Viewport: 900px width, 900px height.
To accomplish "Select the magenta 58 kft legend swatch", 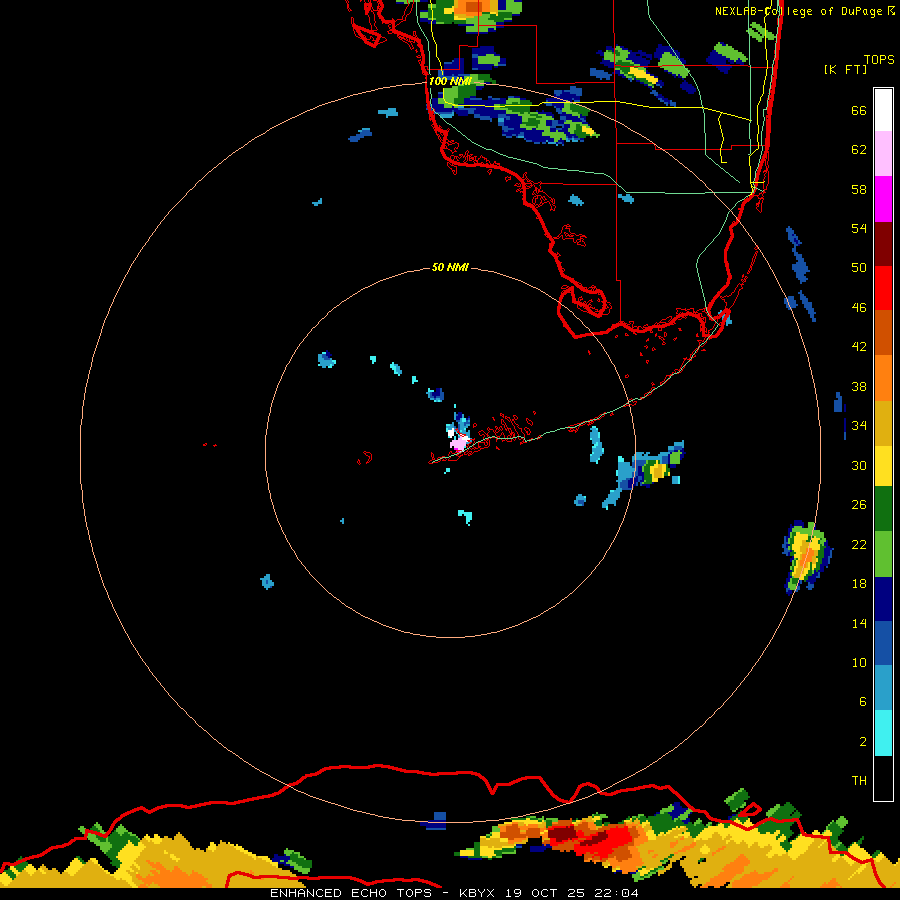I will coord(883,199).
